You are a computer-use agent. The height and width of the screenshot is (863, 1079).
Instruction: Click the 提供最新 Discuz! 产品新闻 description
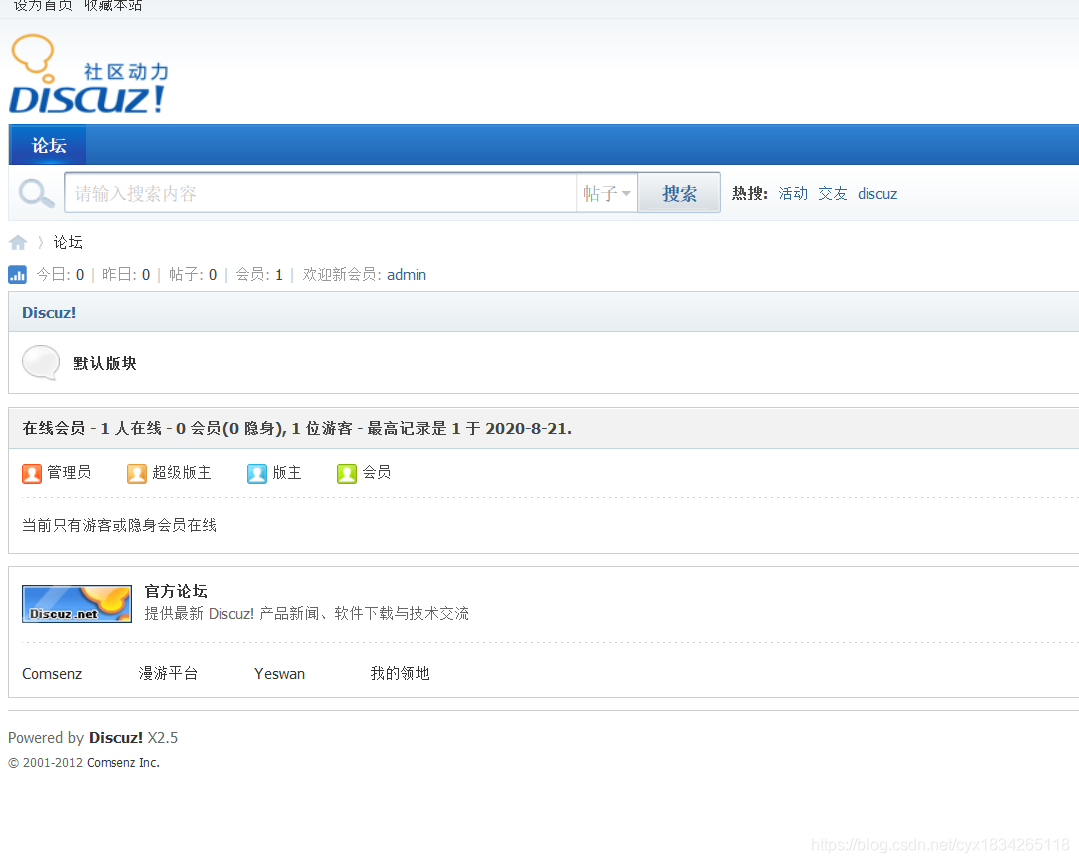point(306,613)
